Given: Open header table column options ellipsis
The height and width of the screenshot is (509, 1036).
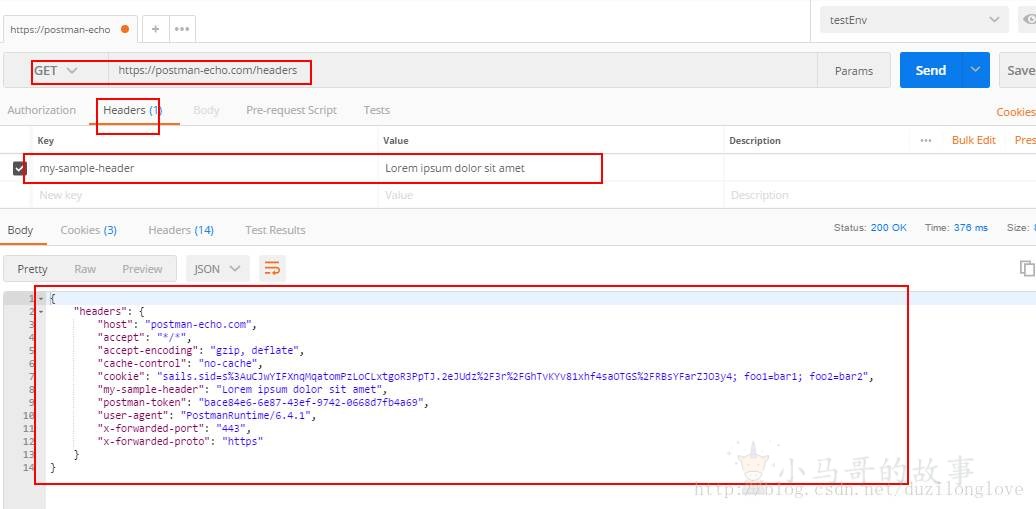Looking at the screenshot, I should pyautogui.click(x=926, y=140).
